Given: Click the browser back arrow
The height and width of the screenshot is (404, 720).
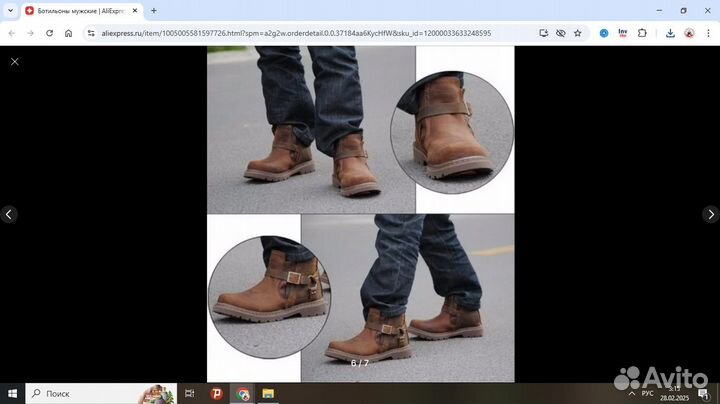Looking at the screenshot, I should 11,33.
